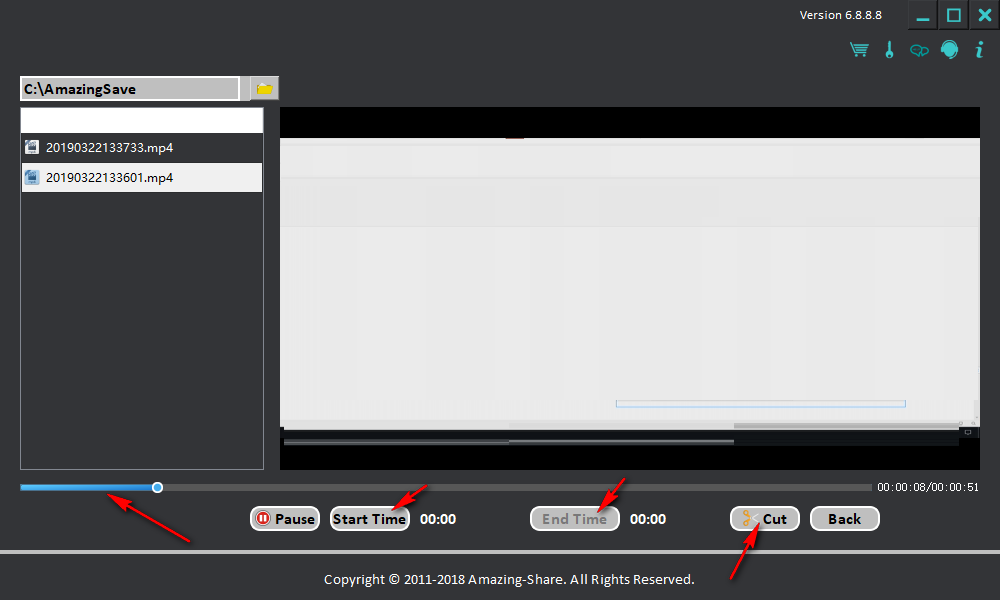Pause the video playback
The width and height of the screenshot is (1000, 600).
tap(285, 519)
